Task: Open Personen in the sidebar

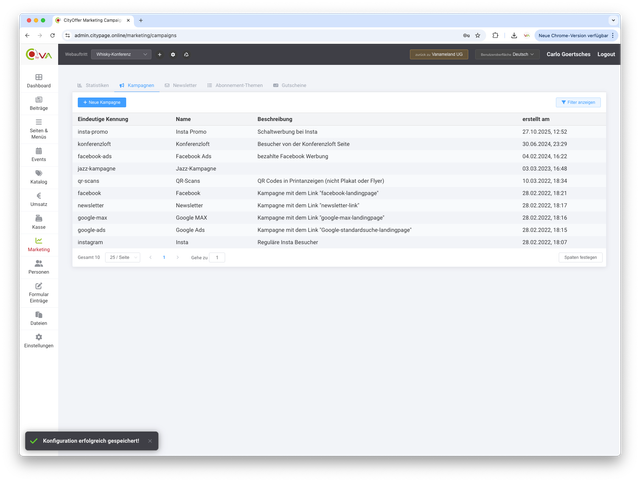Action: coord(38,266)
